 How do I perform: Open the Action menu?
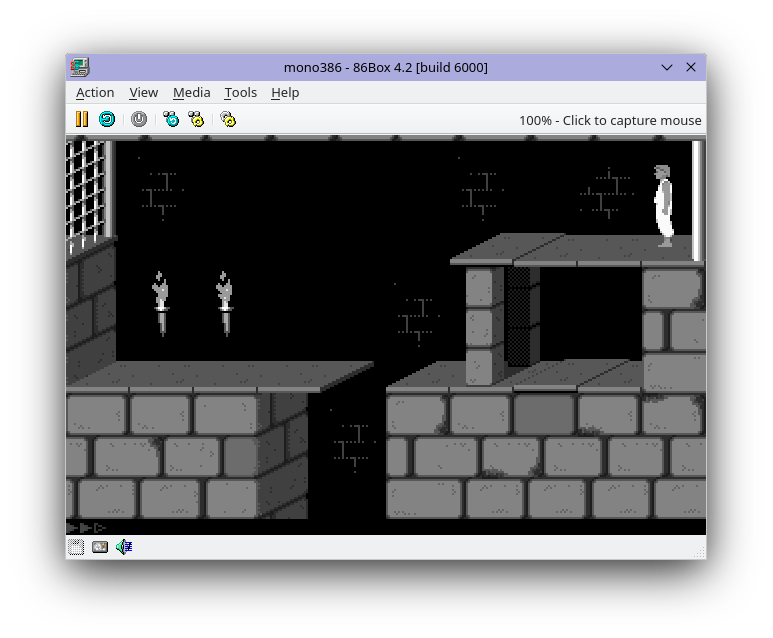click(x=95, y=93)
